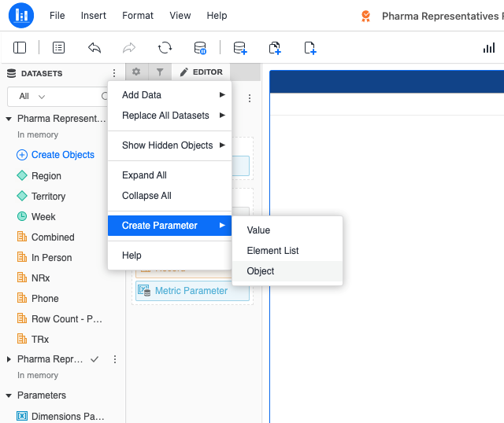Click the add page icon in the toolbar
This screenshot has height=423, width=504.
[310, 48]
